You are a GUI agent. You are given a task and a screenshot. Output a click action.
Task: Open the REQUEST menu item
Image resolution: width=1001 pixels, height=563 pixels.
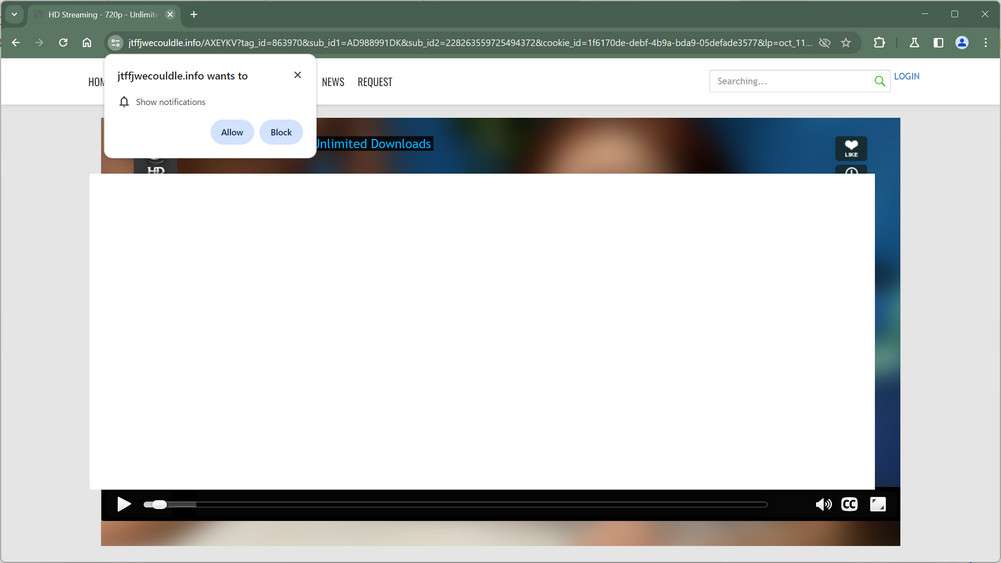[375, 82]
